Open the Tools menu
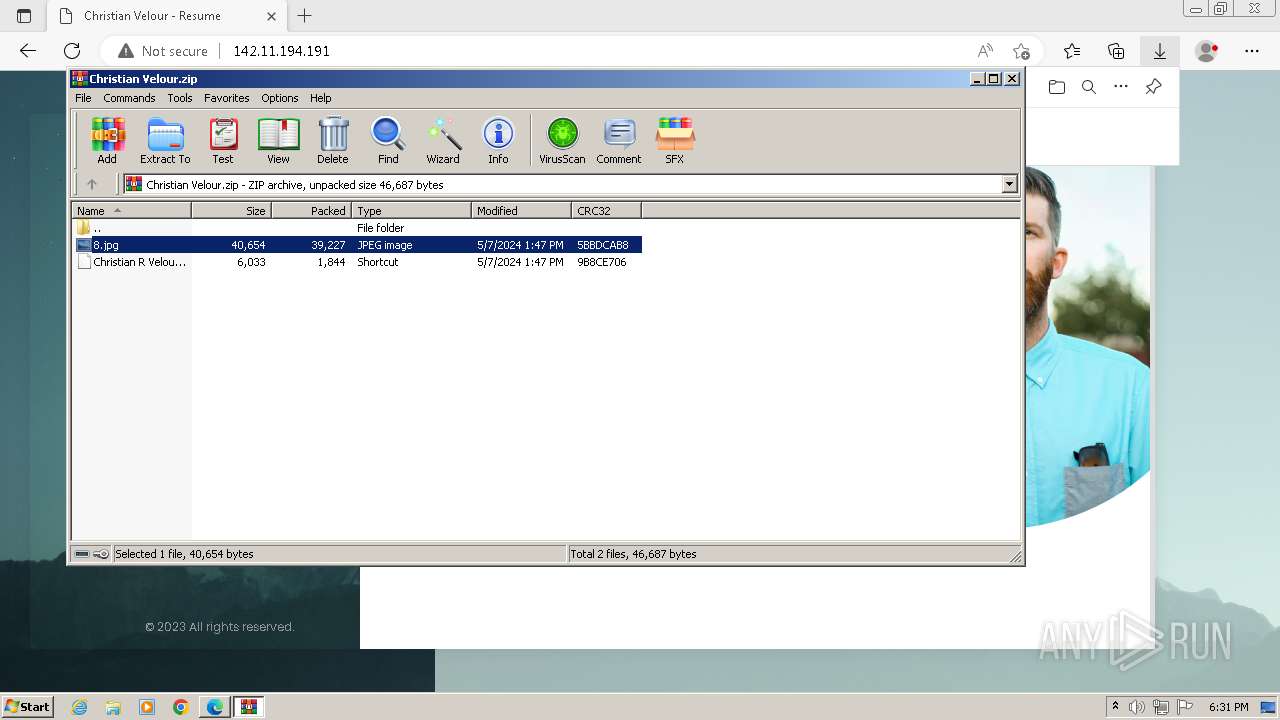This screenshot has height=720, width=1280. [180, 98]
